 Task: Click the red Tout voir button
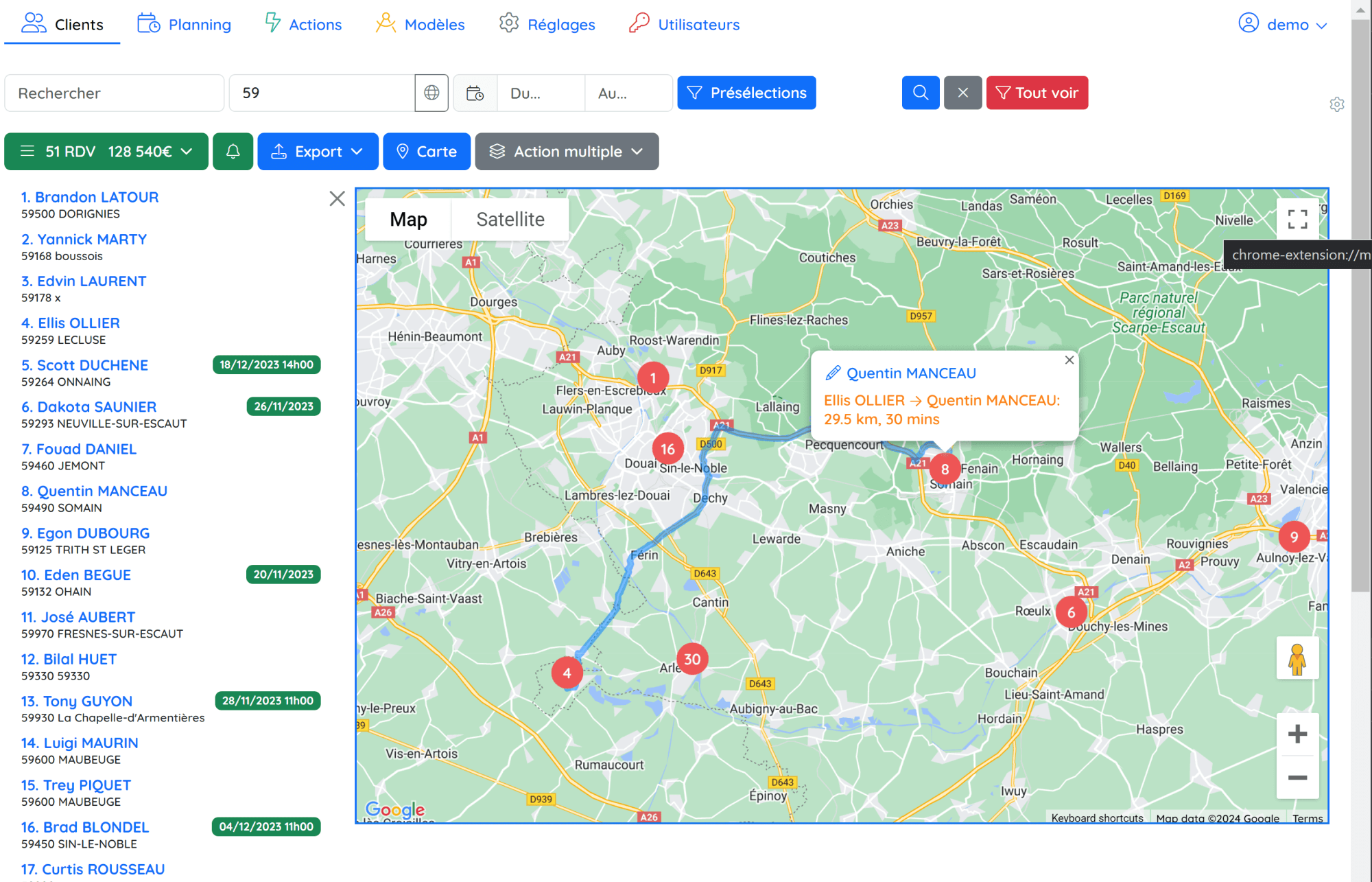(1037, 93)
